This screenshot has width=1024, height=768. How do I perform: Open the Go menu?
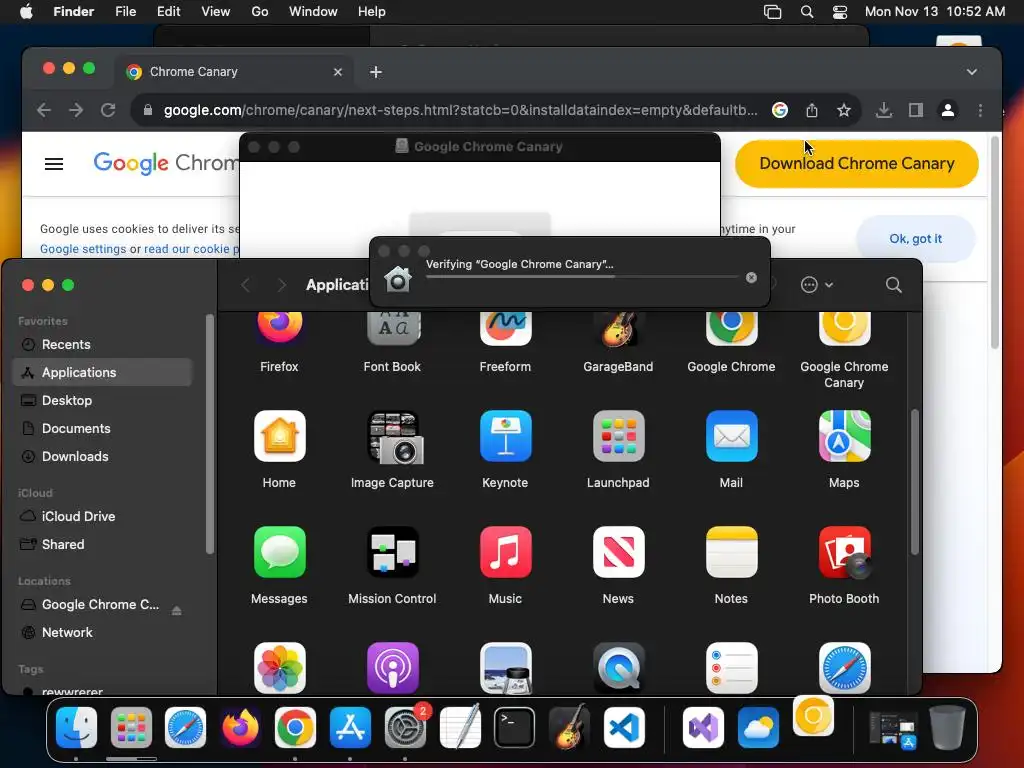pyautogui.click(x=260, y=12)
